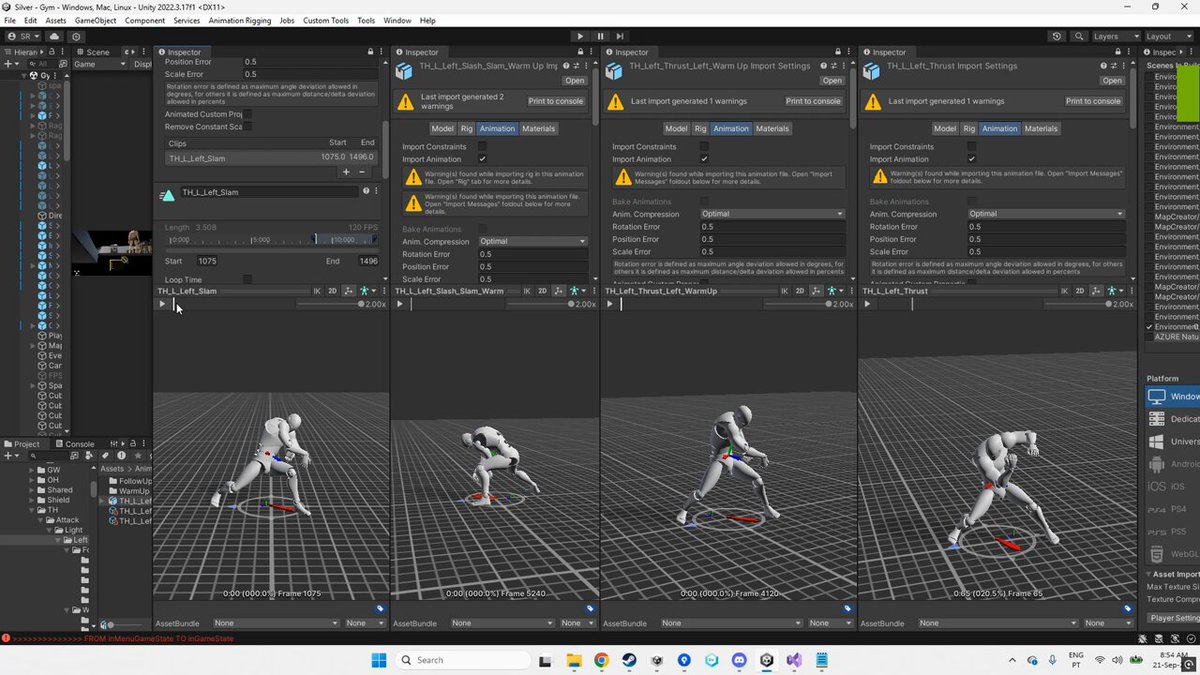Check Import Constraints in the TH_L_Left_Slash_Slam_Warm Up inspector
Viewport: 1200px width, 675px height.
tap(483, 146)
